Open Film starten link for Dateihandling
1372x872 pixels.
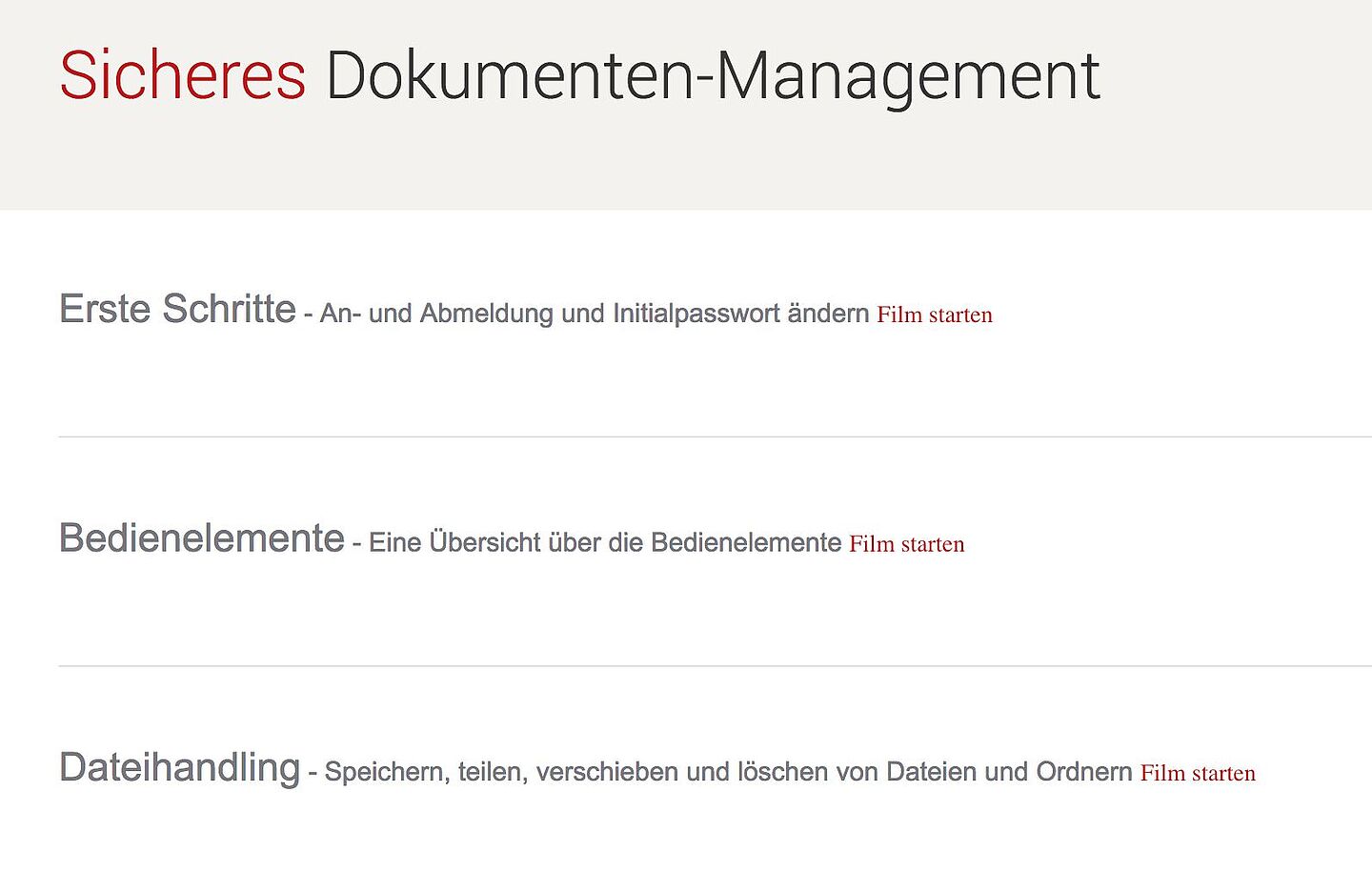[1198, 773]
